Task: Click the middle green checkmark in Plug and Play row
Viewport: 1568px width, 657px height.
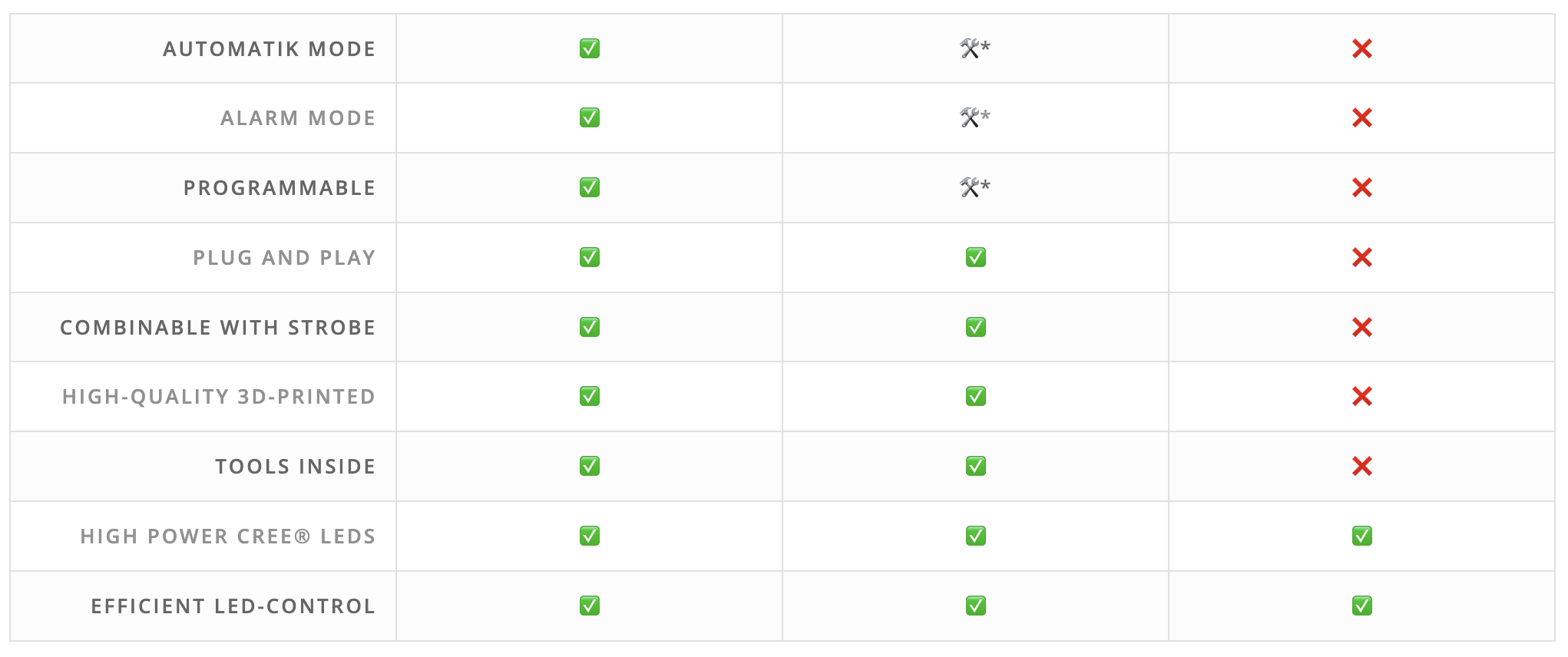Action: 976,257
